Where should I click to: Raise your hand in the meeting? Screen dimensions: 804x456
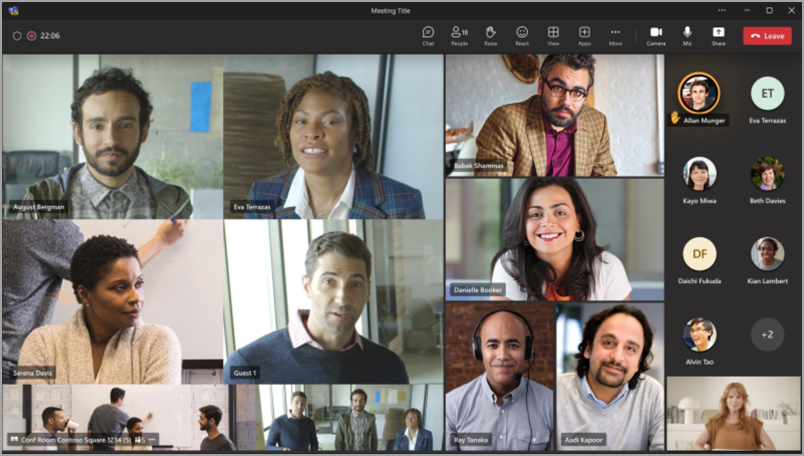(490, 35)
